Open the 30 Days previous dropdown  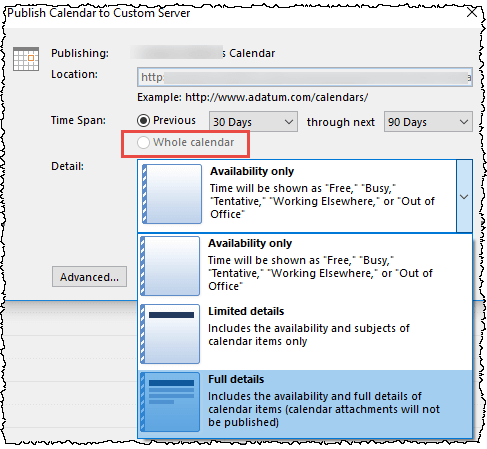click(x=253, y=122)
